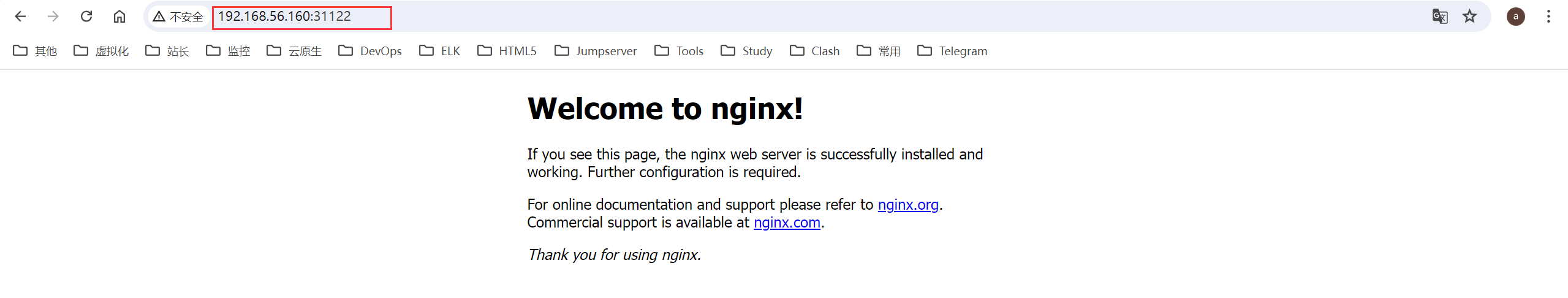The image size is (1568, 298).
Task: Expand the Jumpserver bookmarks folder
Action: (596, 51)
